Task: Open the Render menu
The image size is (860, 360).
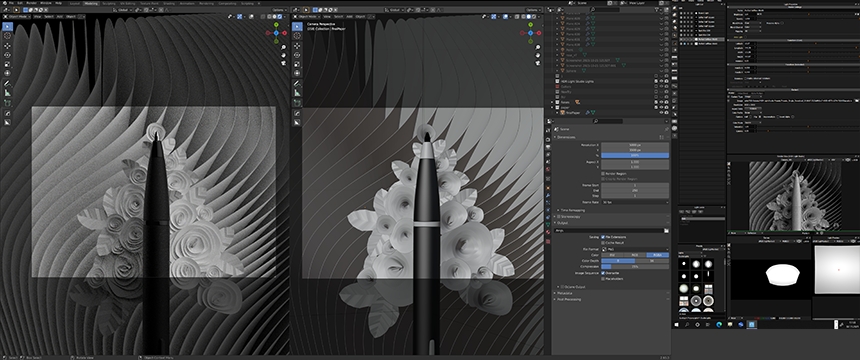Action: (31, 3)
